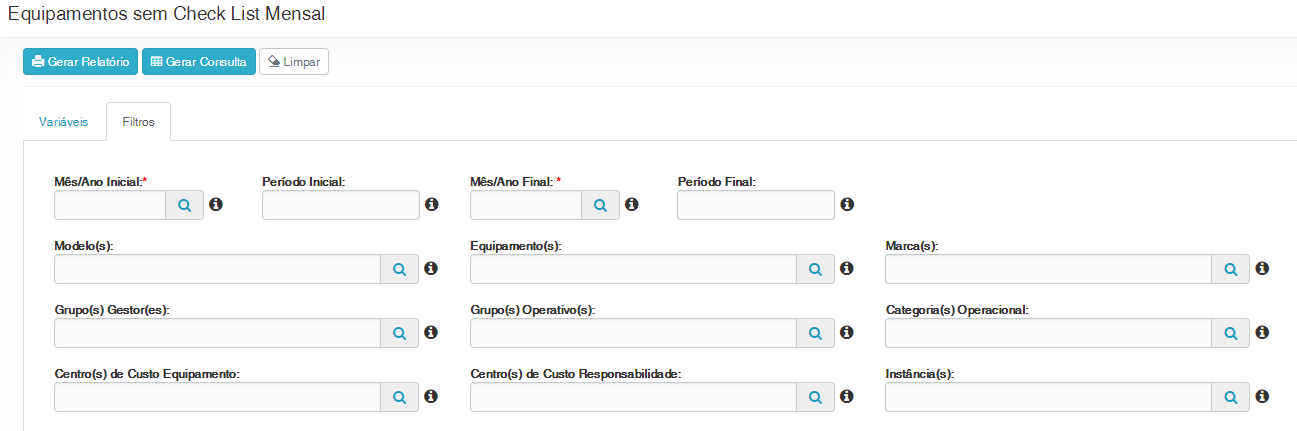Switch to the Variáveis tab
1297x431 pixels.
point(64,122)
